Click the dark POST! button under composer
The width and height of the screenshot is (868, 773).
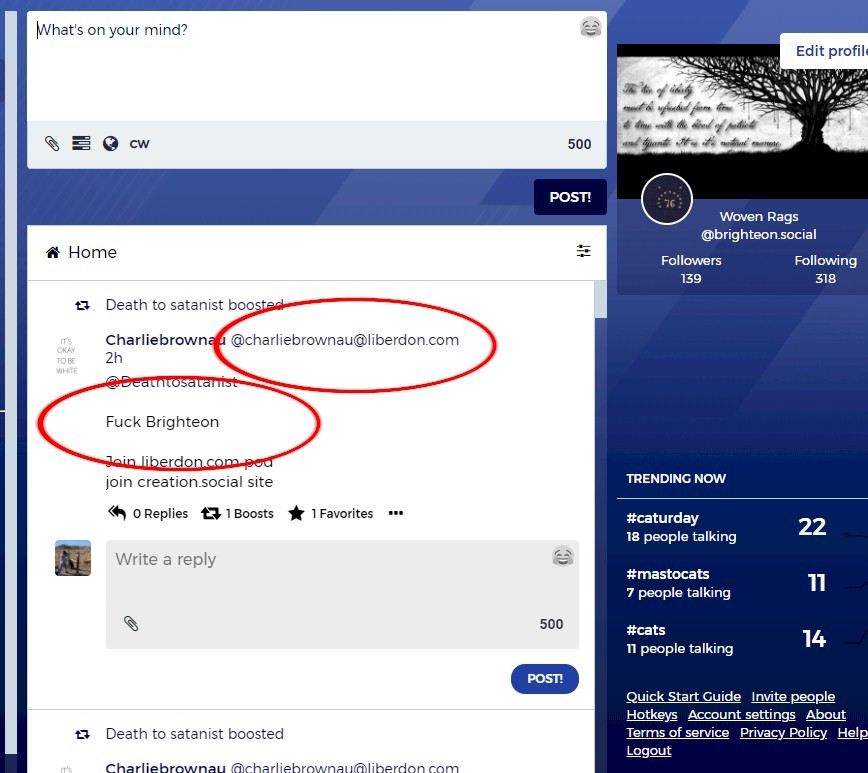pos(570,197)
